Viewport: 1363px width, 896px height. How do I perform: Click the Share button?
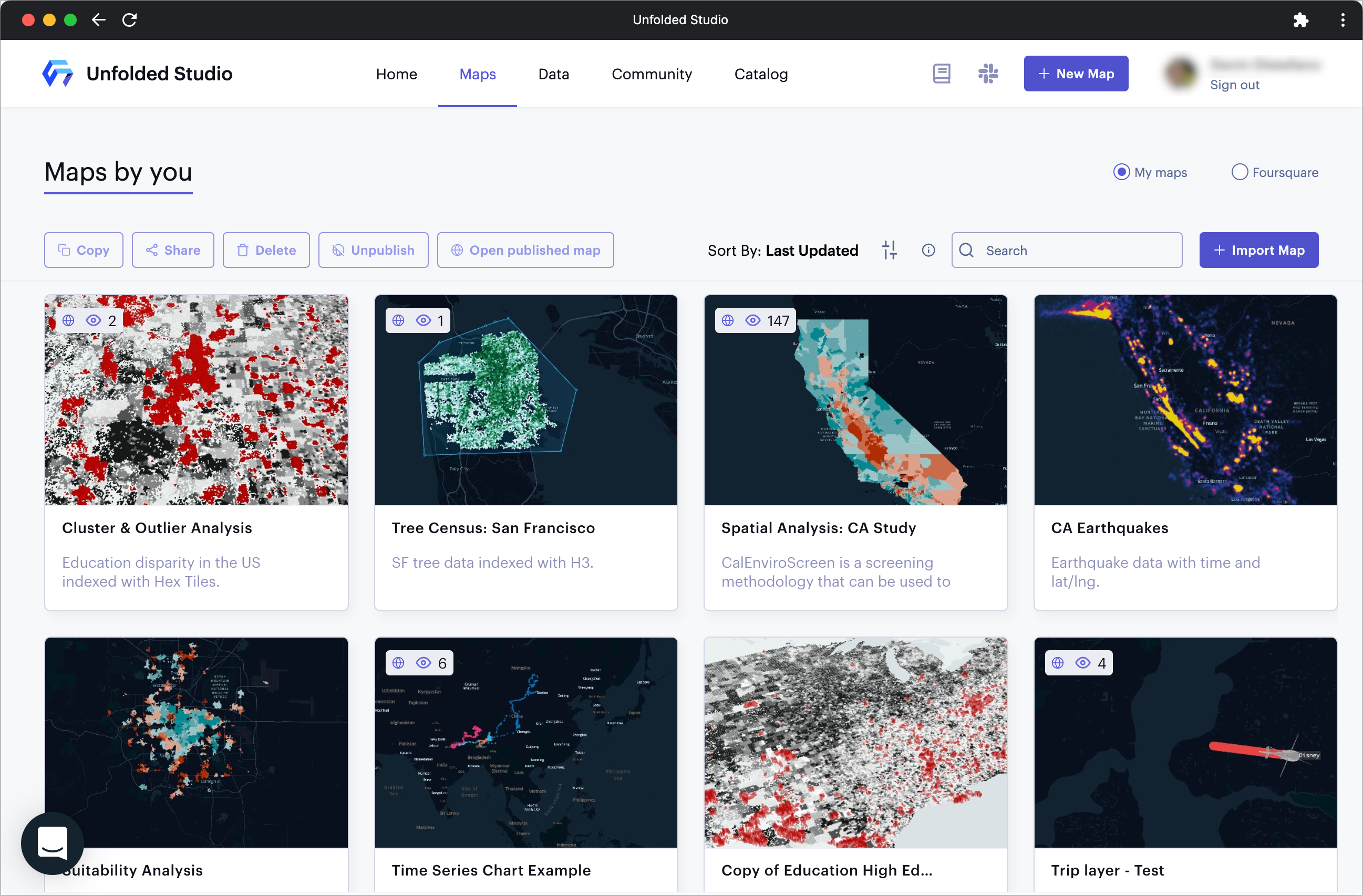click(173, 250)
